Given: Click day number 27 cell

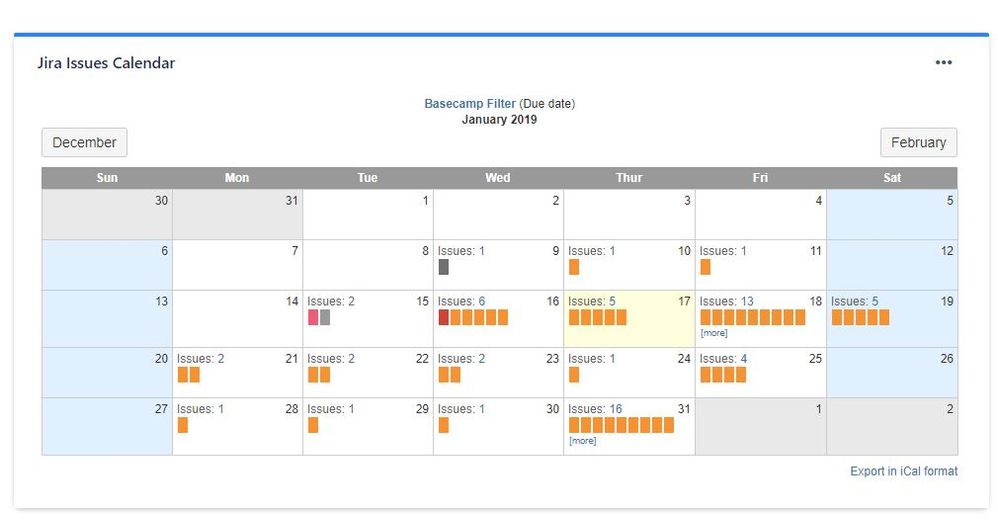Looking at the screenshot, I should (107, 426).
